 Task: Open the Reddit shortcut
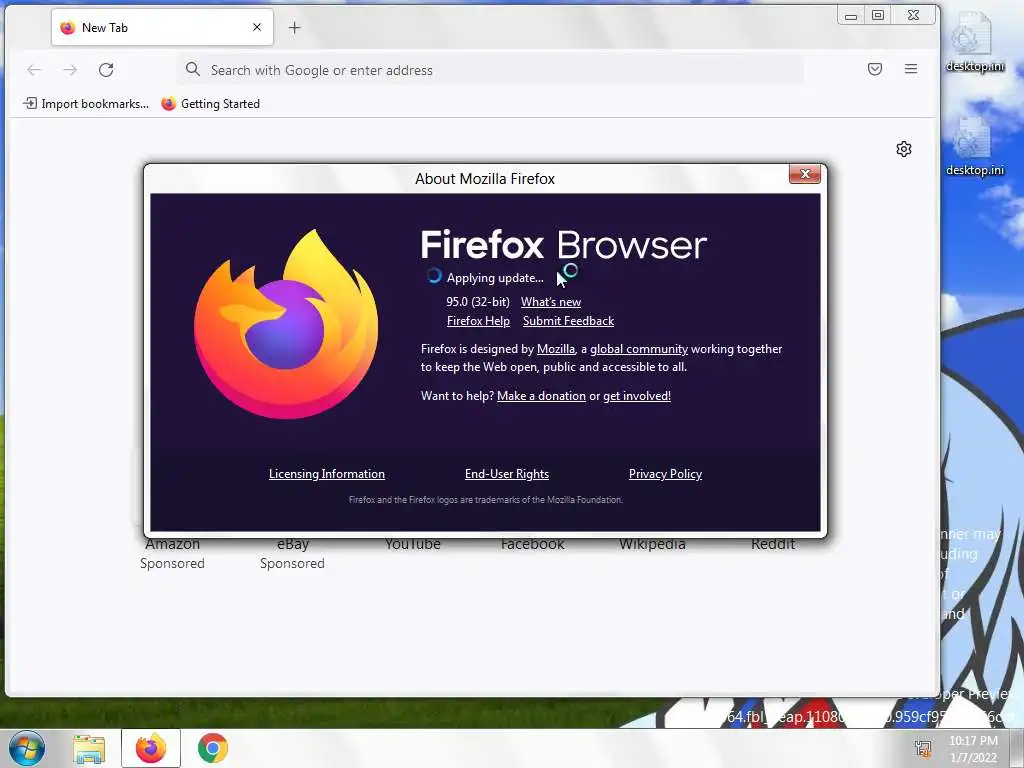[773, 545]
